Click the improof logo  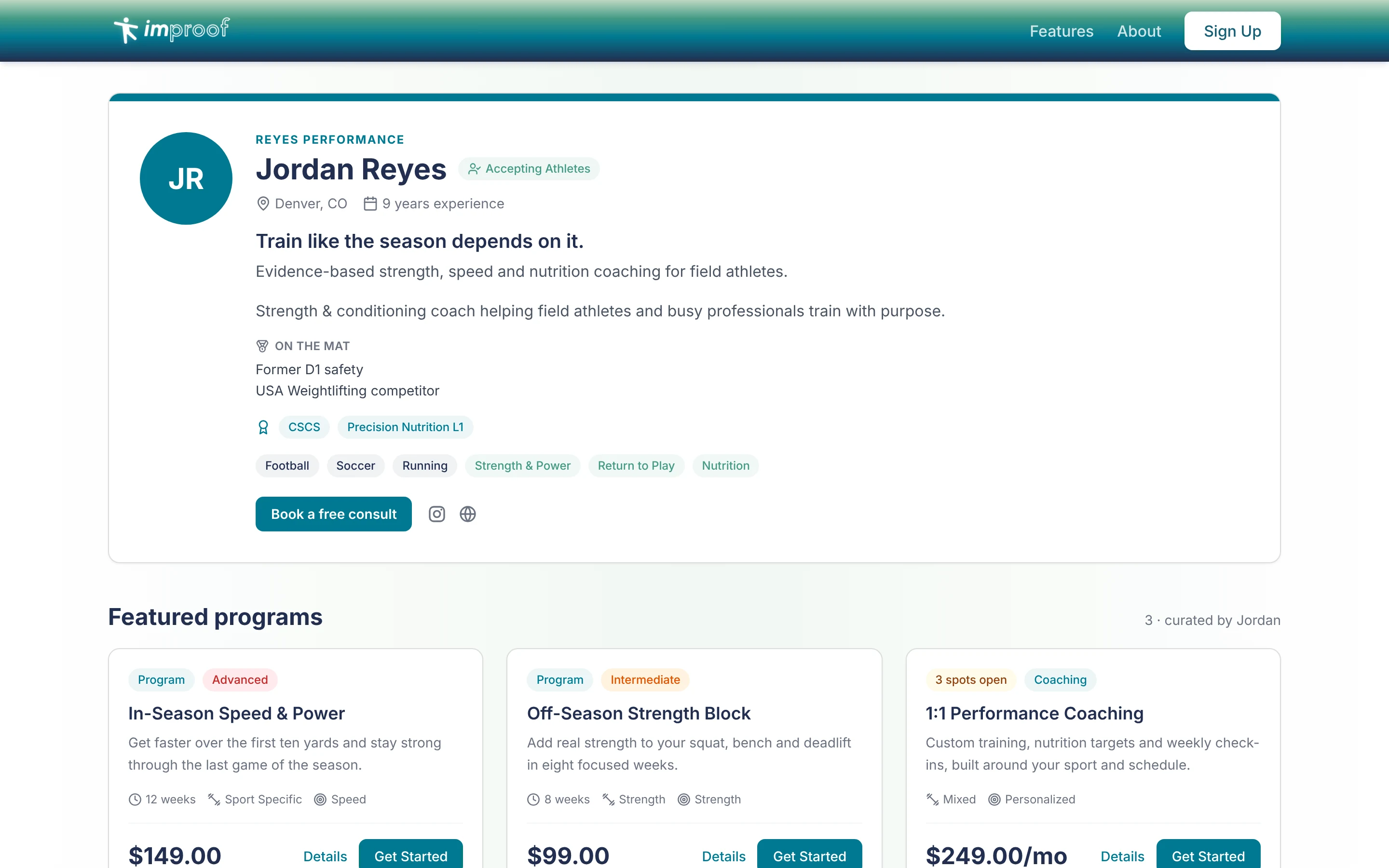(x=172, y=30)
